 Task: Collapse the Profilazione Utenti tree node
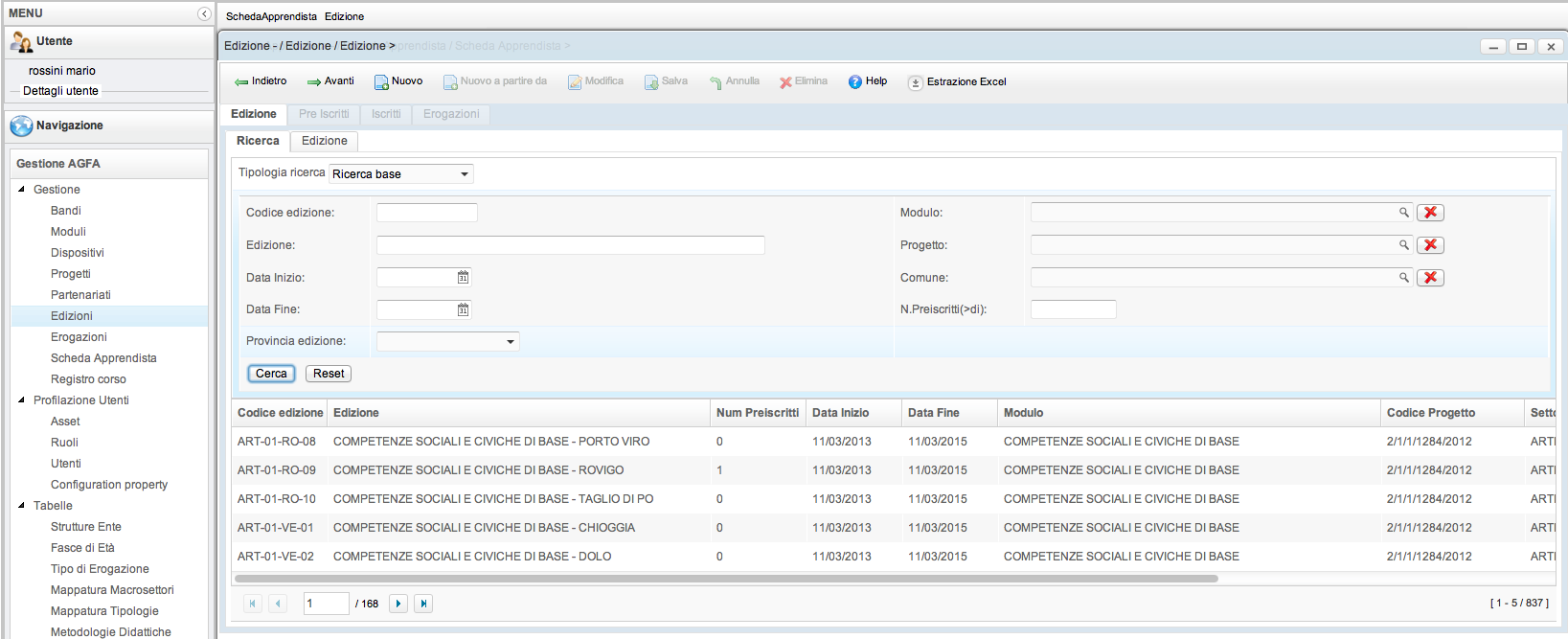pyautogui.click(x=22, y=400)
